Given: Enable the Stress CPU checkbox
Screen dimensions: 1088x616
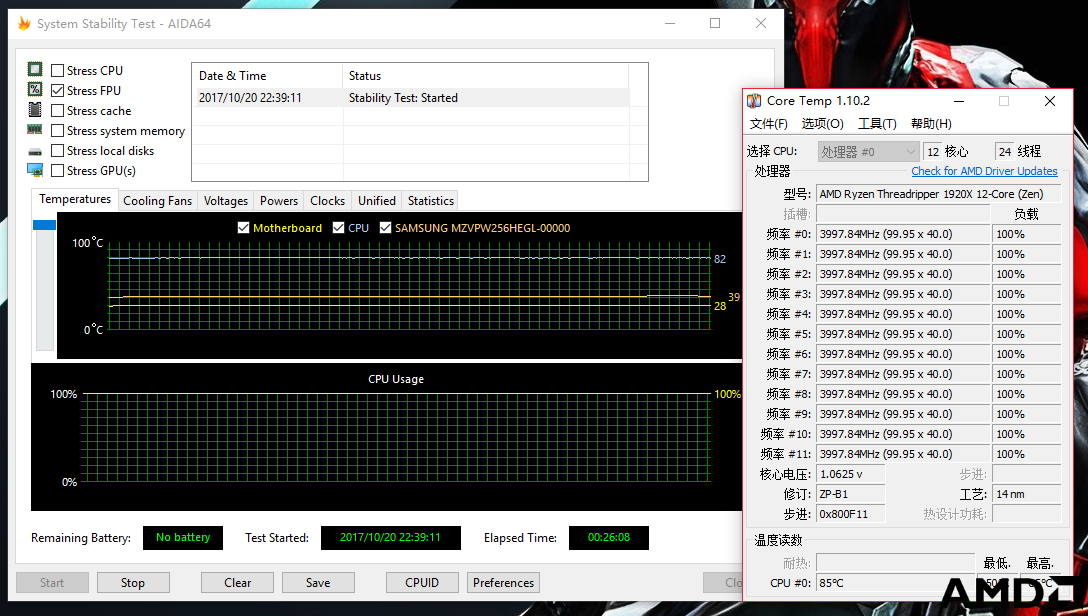Looking at the screenshot, I should point(58,71).
